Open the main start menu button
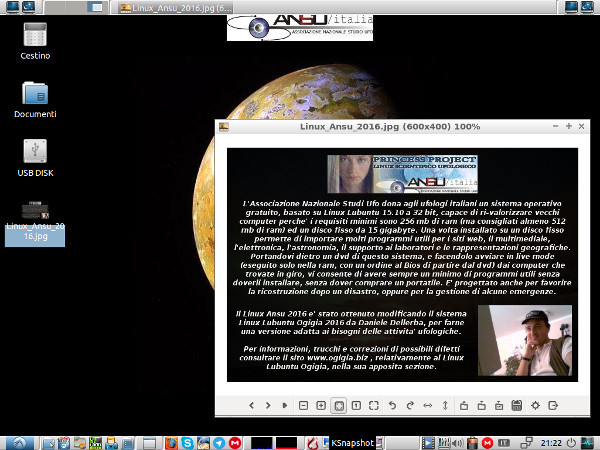 tap(20, 443)
